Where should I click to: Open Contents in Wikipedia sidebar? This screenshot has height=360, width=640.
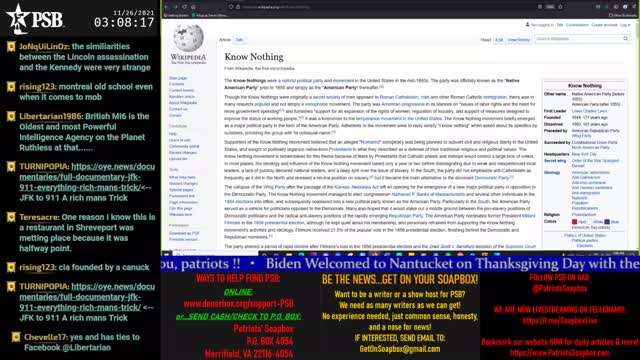coord(176,84)
